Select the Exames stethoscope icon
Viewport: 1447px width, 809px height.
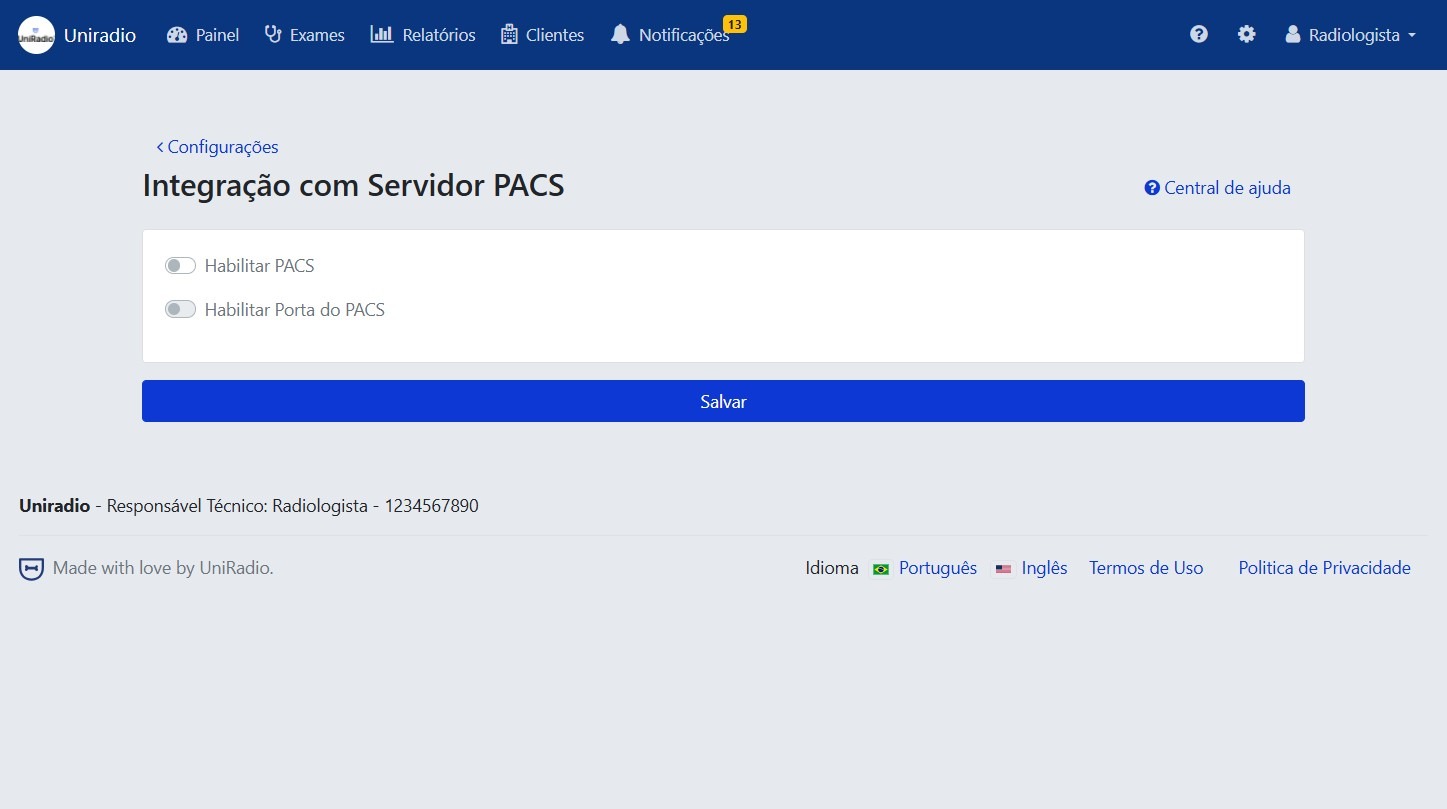(271, 34)
